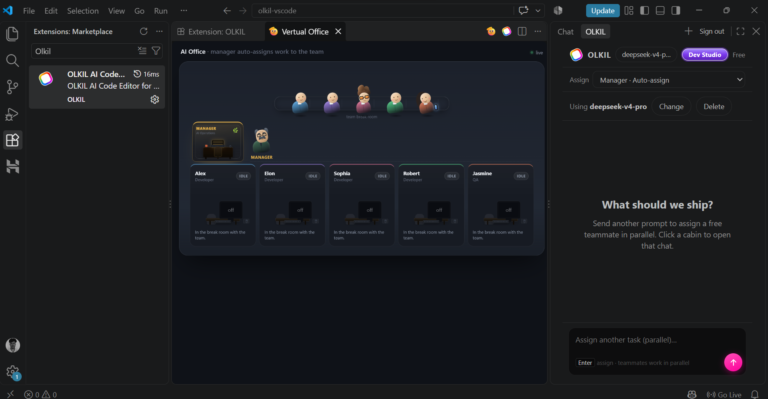Open Sophia's developer cabin

(361, 205)
